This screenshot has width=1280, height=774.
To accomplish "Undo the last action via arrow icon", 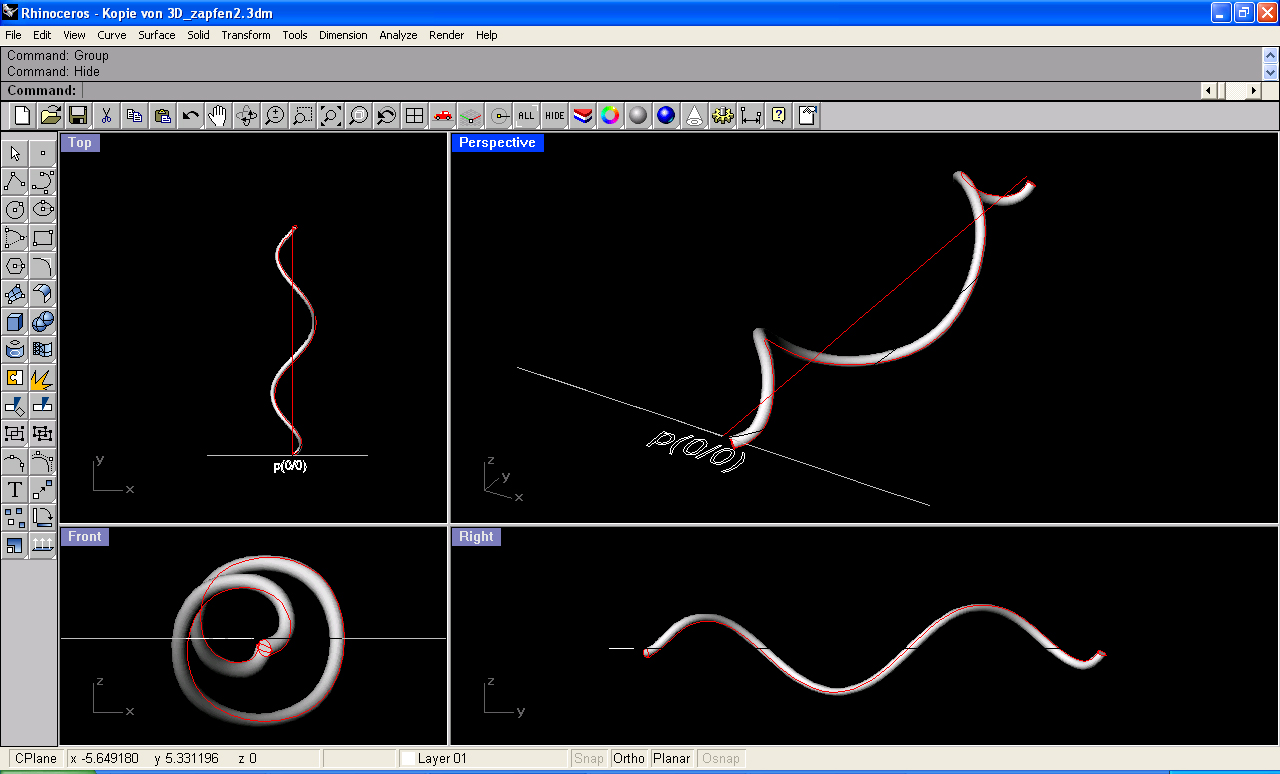I will [190, 116].
